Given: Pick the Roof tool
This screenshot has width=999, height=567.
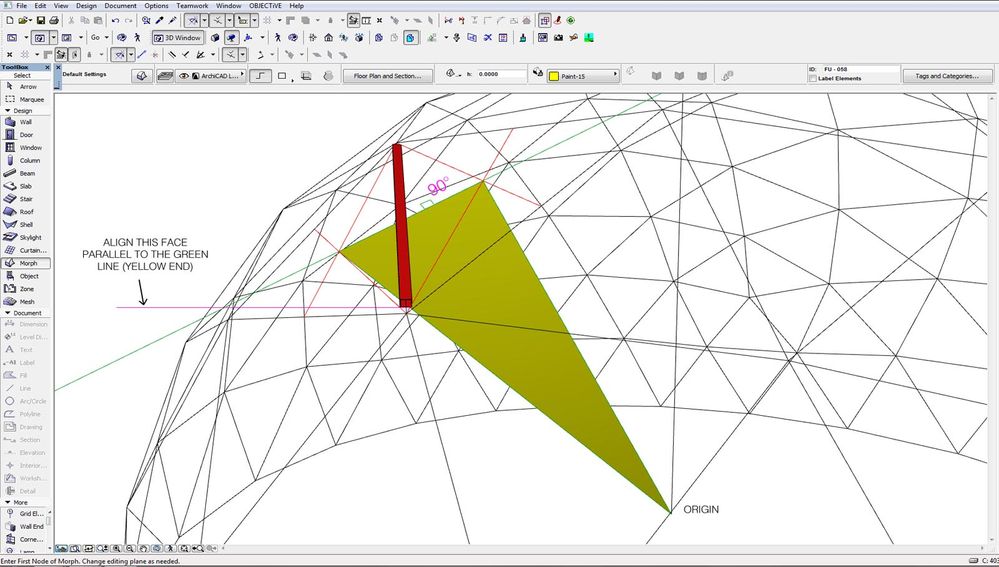Looking at the screenshot, I should coord(25,211).
